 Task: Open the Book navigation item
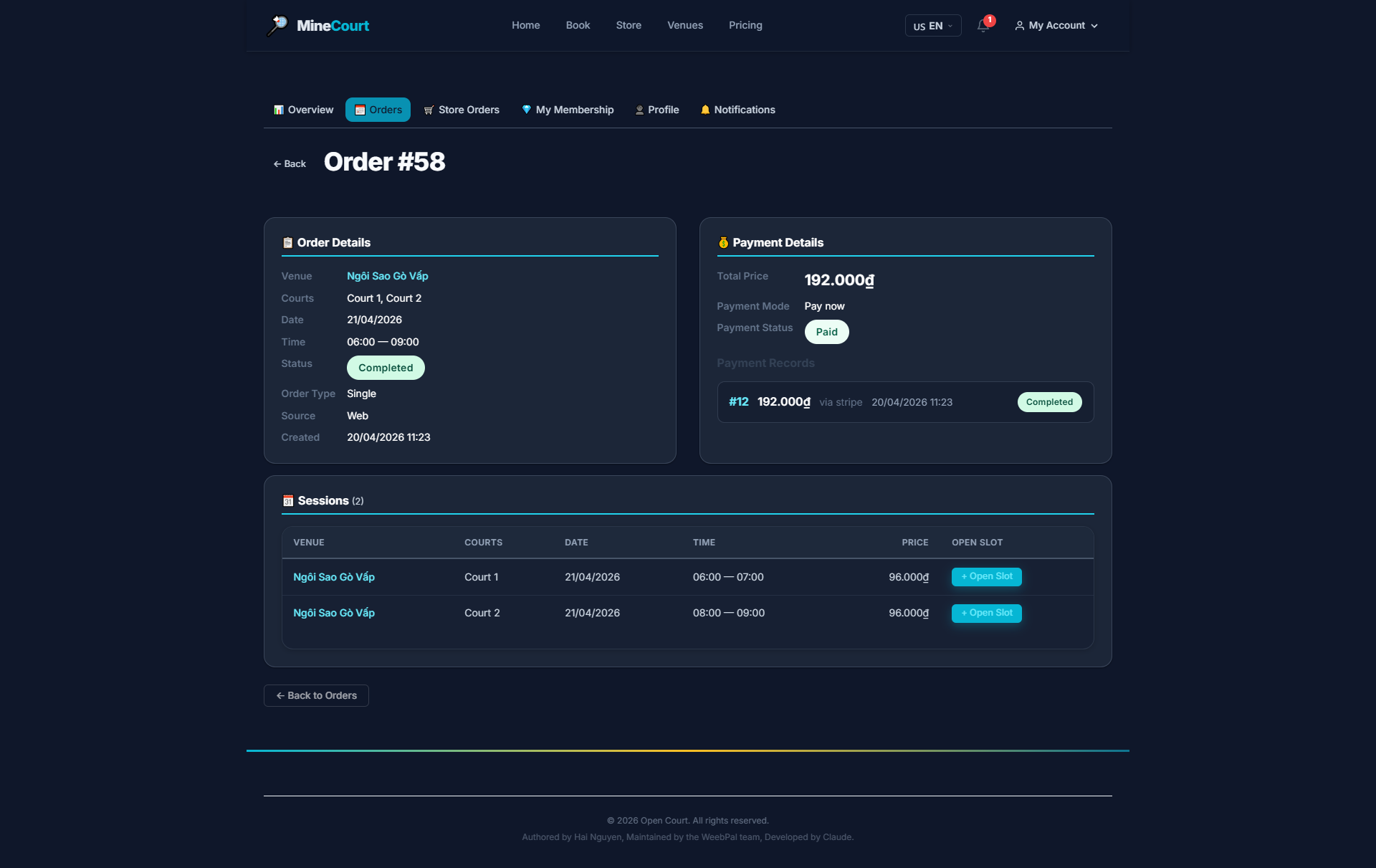(578, 25)
